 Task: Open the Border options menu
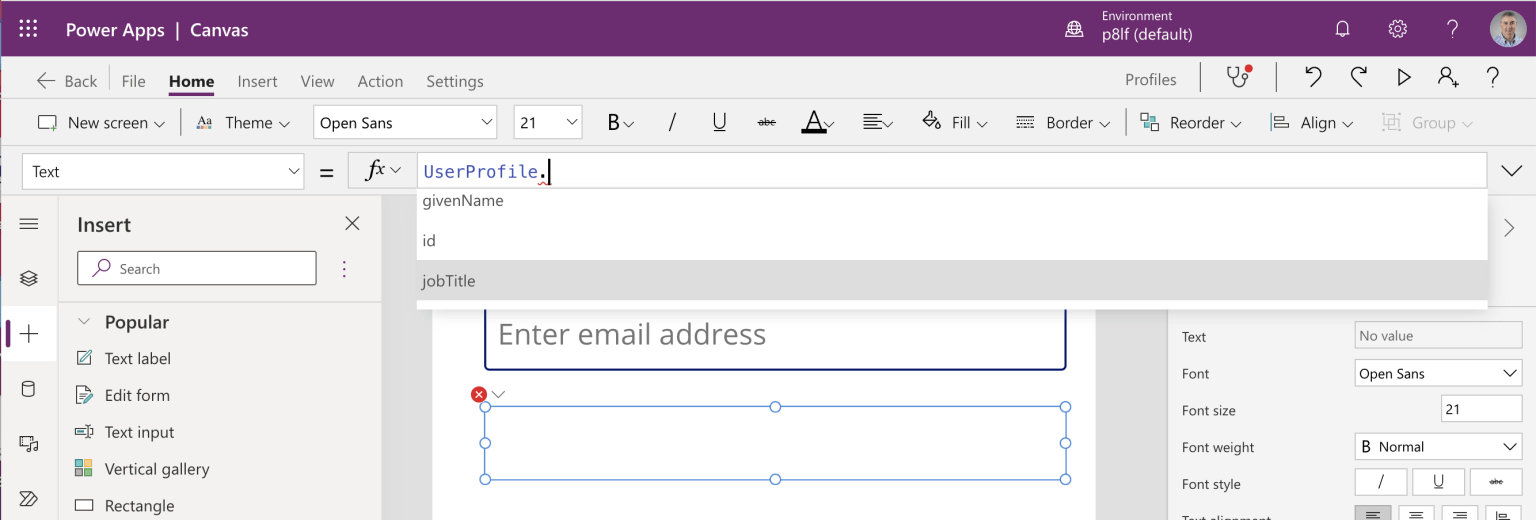click(x=1063, y=122)
